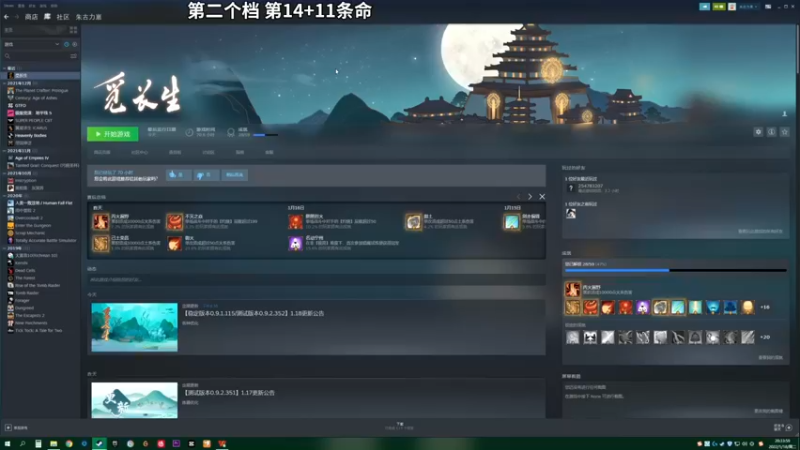Click the sidebar search magnifier icon
Screen dimensions: 800x450
pos(7,56)
